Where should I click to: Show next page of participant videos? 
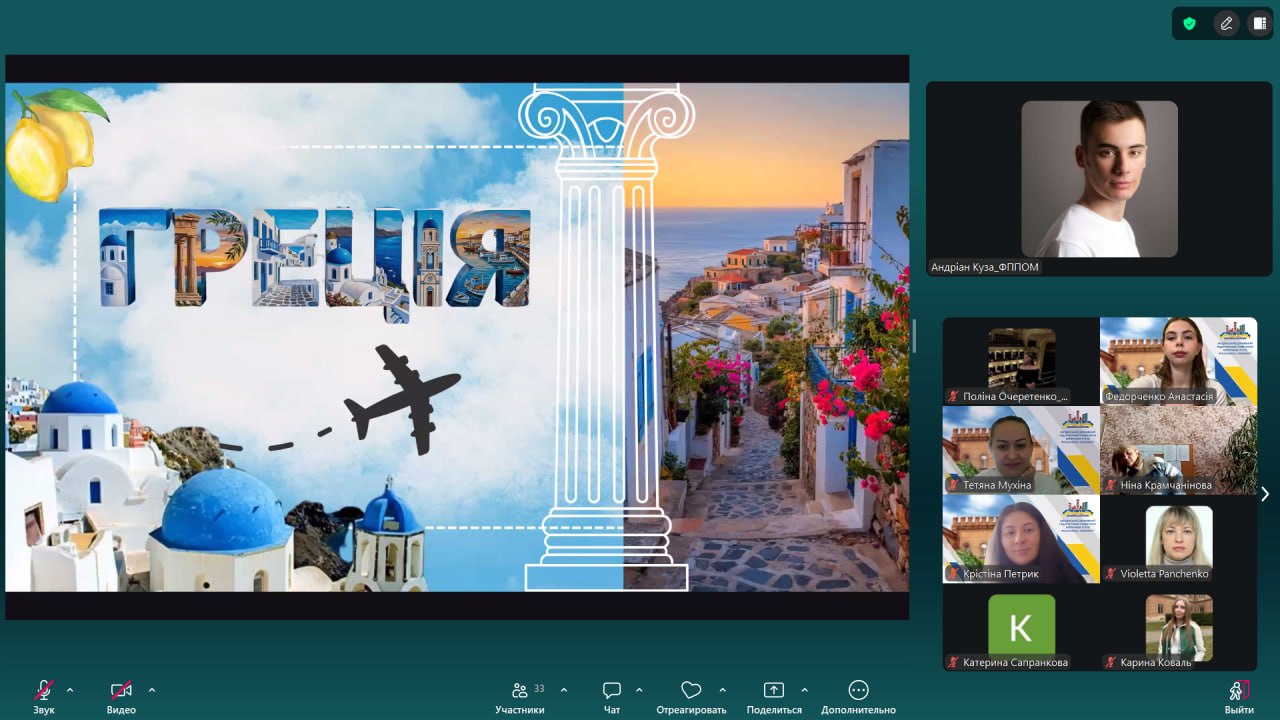point(1264,494)
